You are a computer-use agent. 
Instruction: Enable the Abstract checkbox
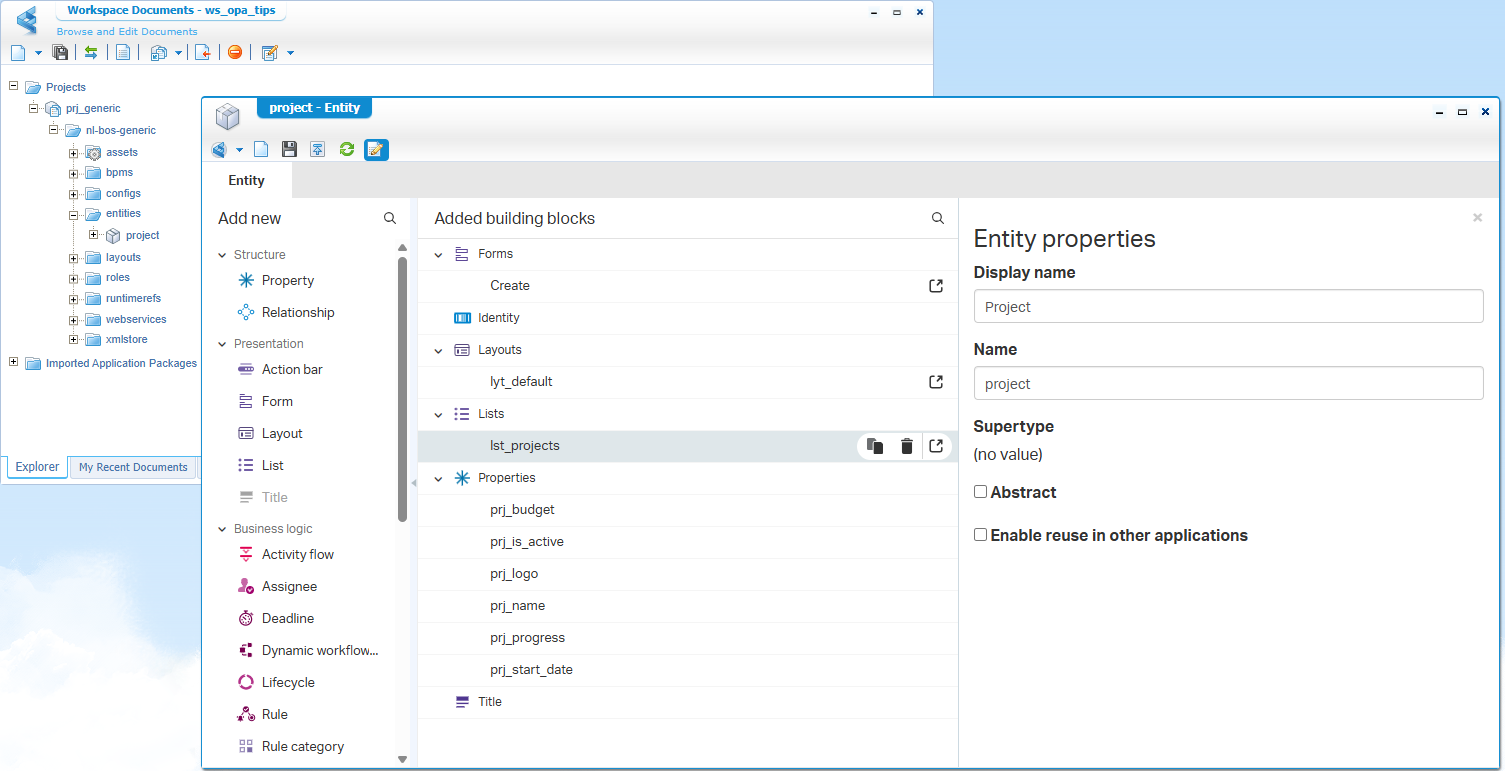[981, 492]
